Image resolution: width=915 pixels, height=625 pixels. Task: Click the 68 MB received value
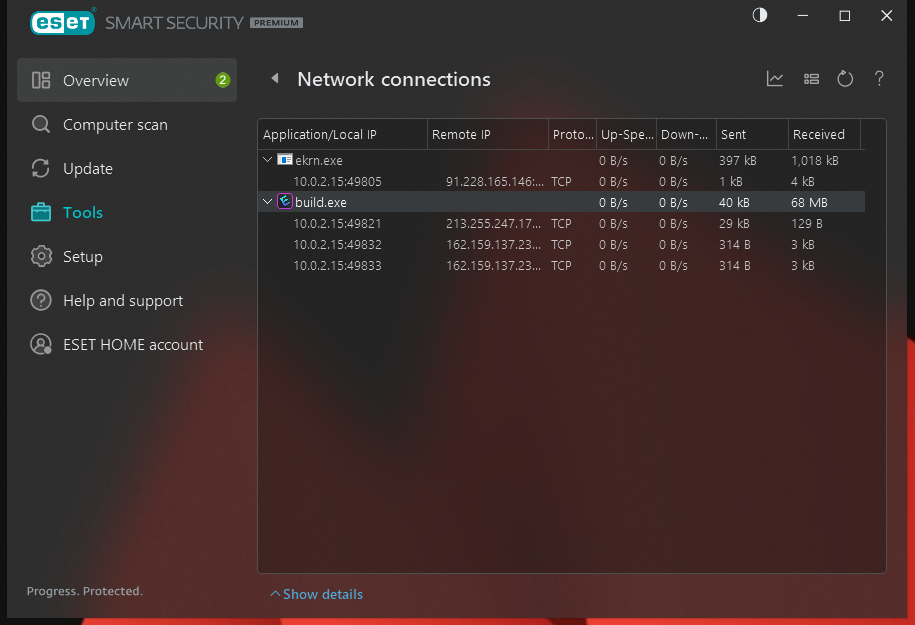[x=809, y=202]
